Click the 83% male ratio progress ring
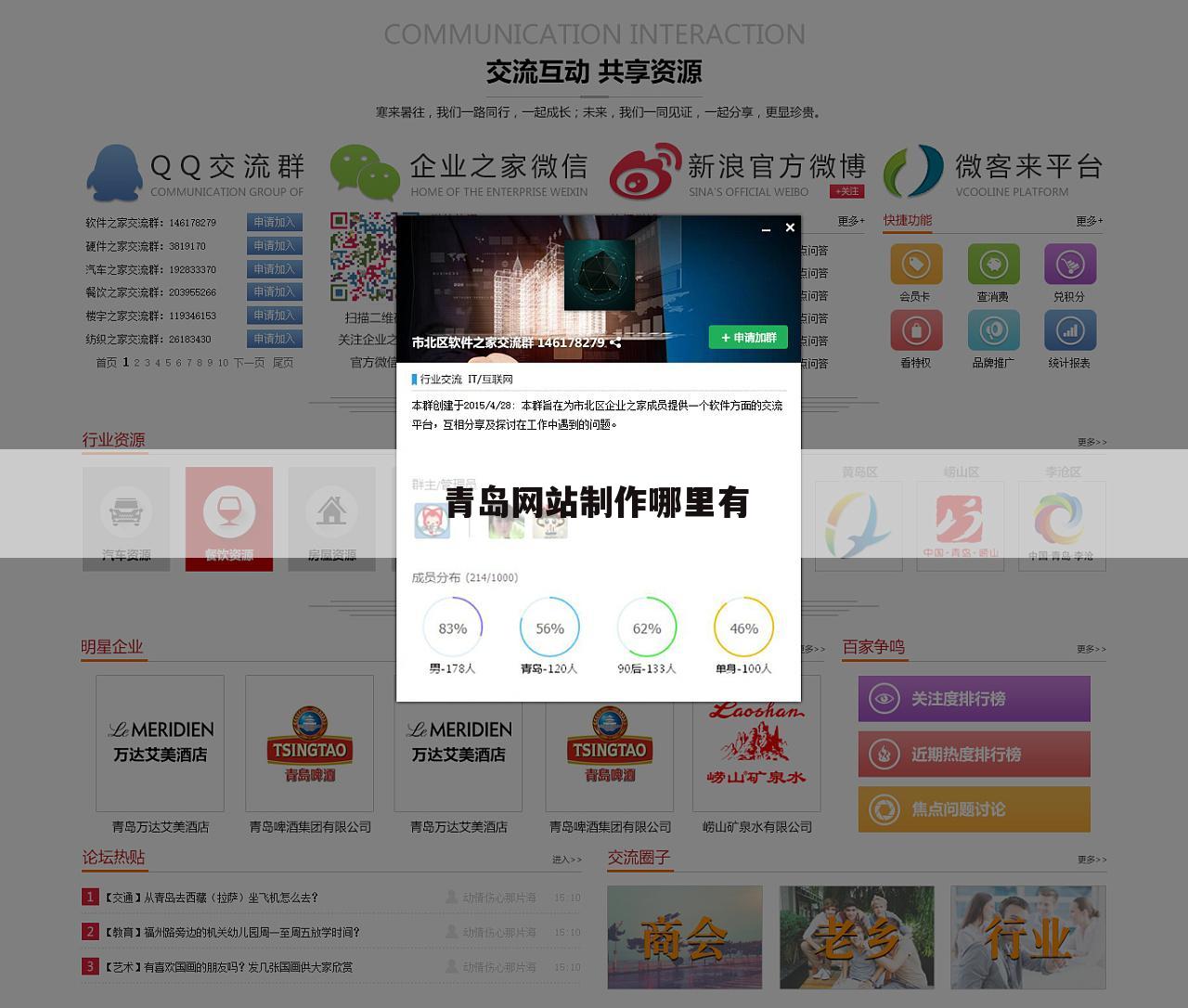Viewport: 1188px width, 1008px height. tap(452, 628)
